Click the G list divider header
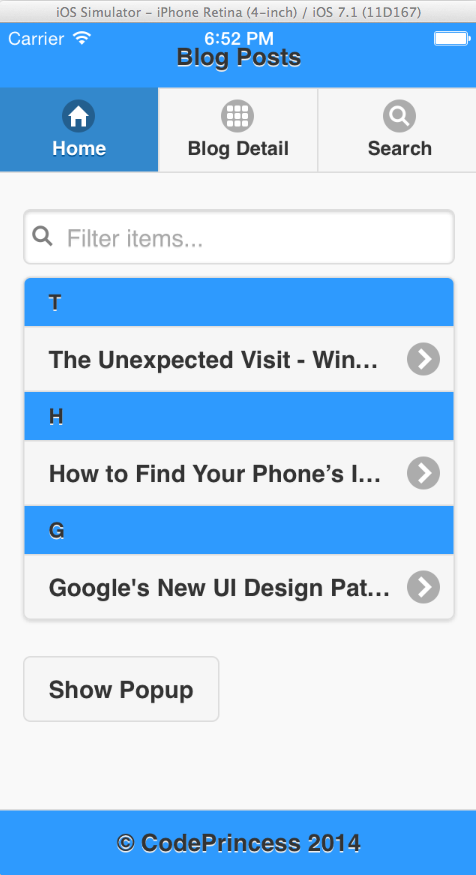The image size is (476, 875). (239, 530)
